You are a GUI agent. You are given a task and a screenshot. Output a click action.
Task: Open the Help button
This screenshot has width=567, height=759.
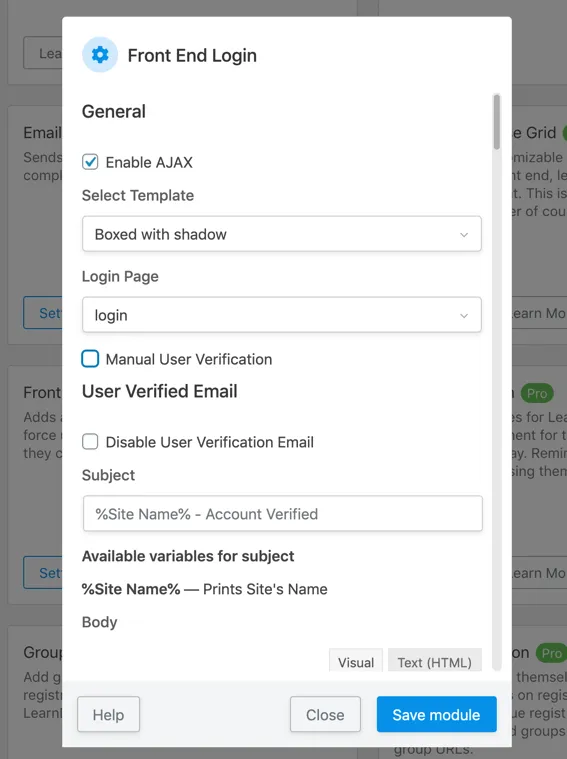click(108, 714)
